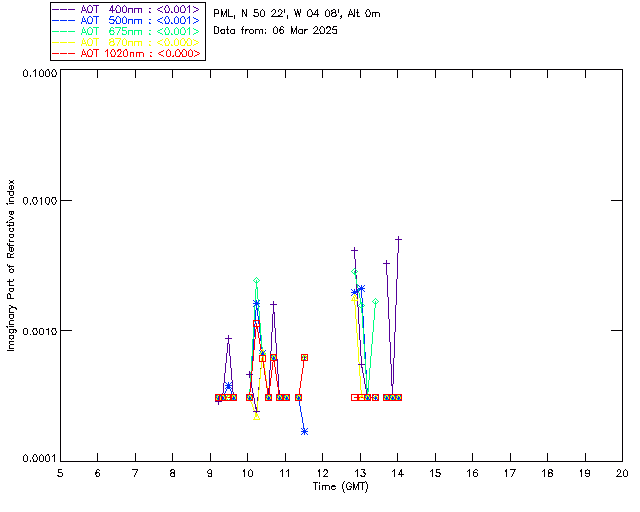Click the x-axis tick label 6
This screenshot has width=640, height=512.
98,473
